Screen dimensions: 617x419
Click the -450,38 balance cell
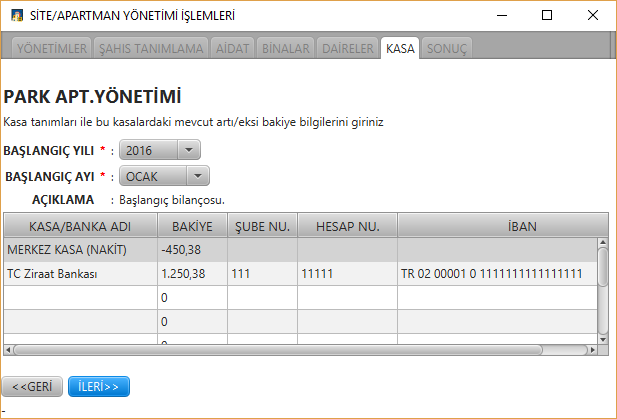[x=191, y=249]
